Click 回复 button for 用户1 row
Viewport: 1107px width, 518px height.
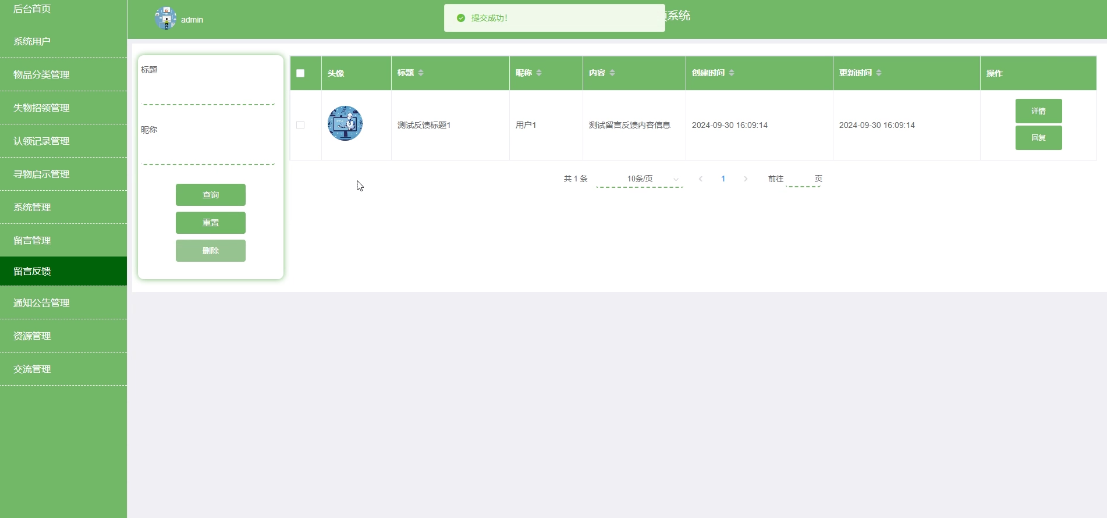point(1039,138)
